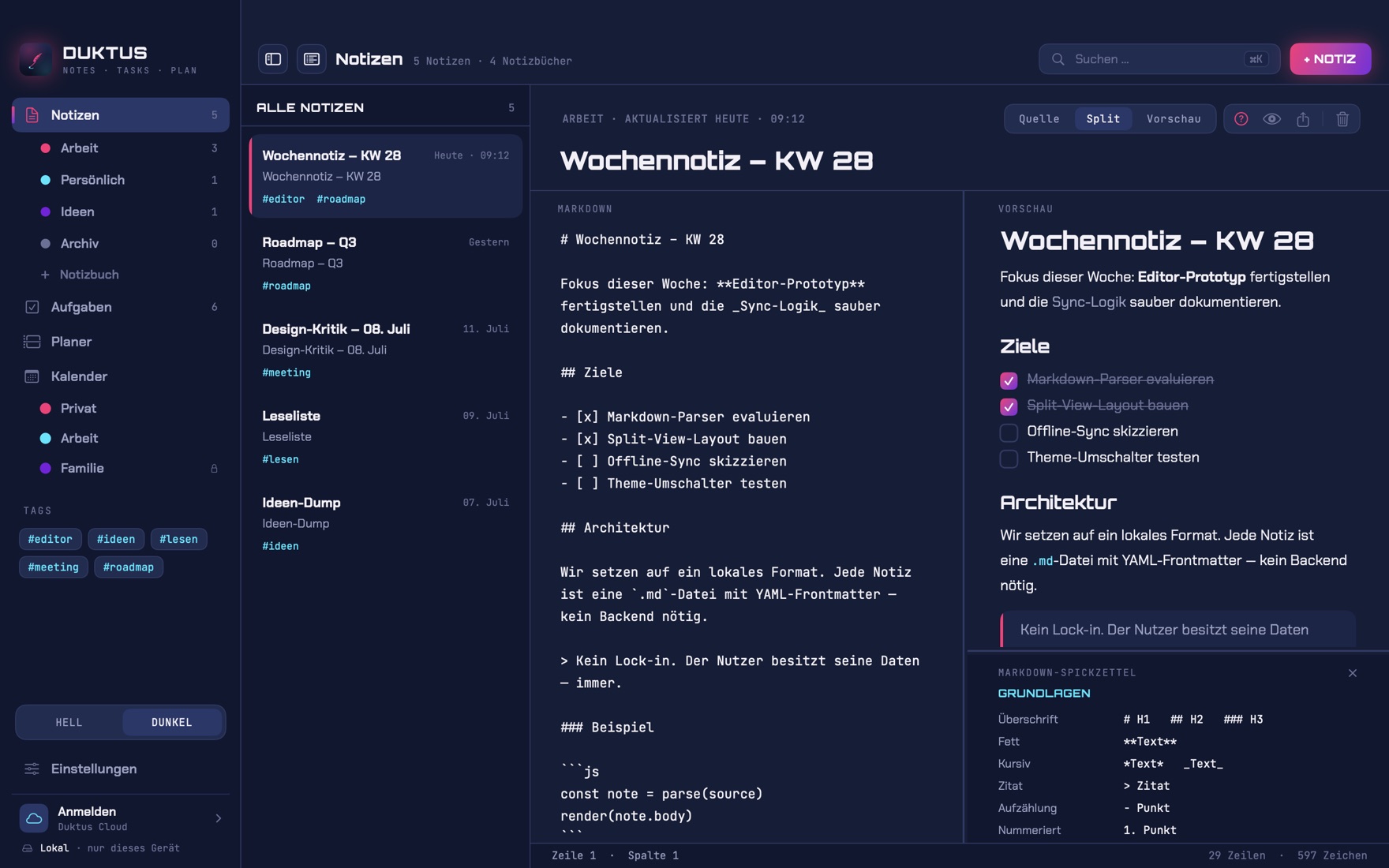Toggle the eye focus-mode icon
Screen dimensions: 1389x868
(1271, 119)
